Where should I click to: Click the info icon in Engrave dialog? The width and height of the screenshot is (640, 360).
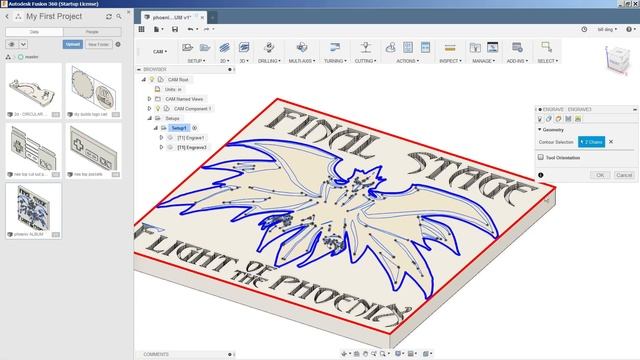[x=540, y=175]
